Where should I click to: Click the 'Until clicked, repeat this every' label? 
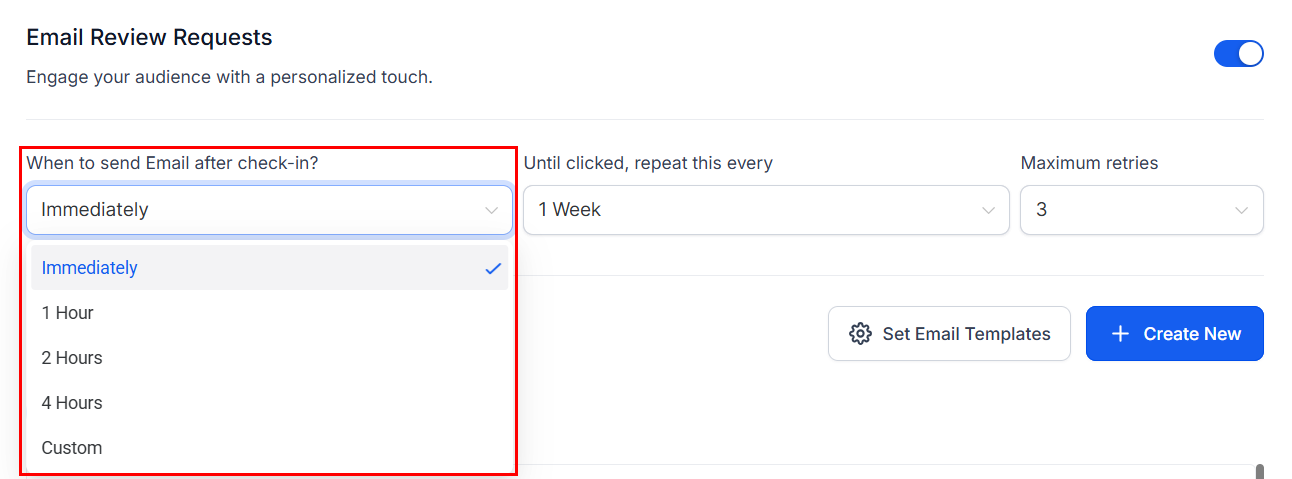(648, 163)
